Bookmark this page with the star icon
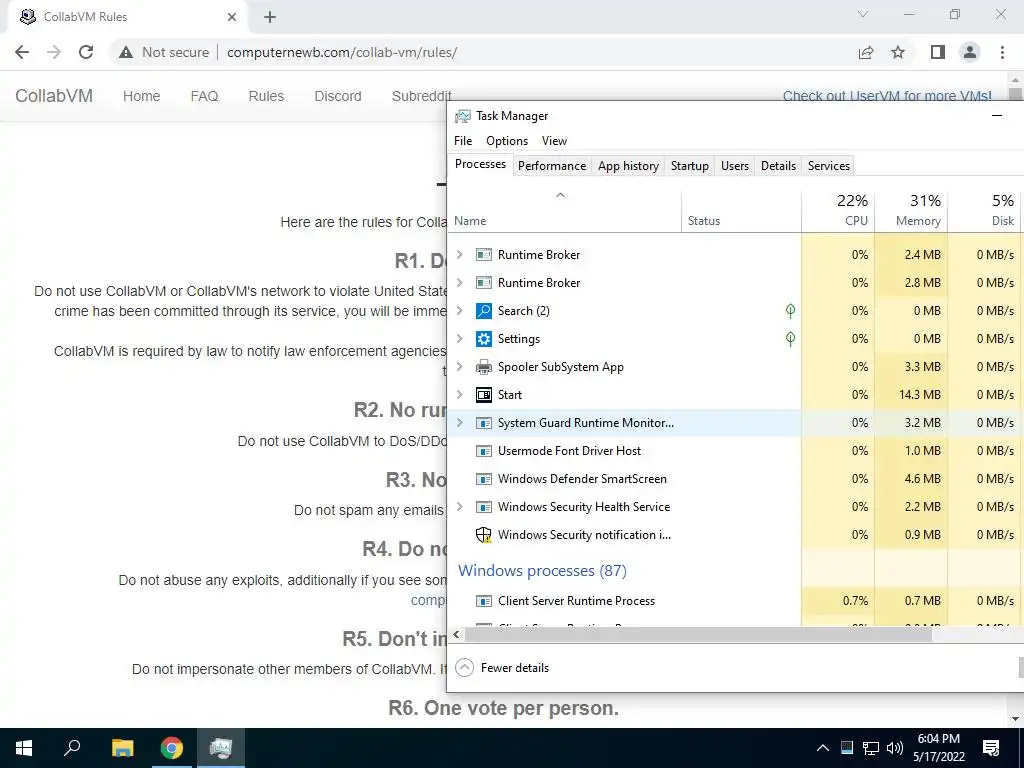The image size is (1024, 768). point(898,52)
